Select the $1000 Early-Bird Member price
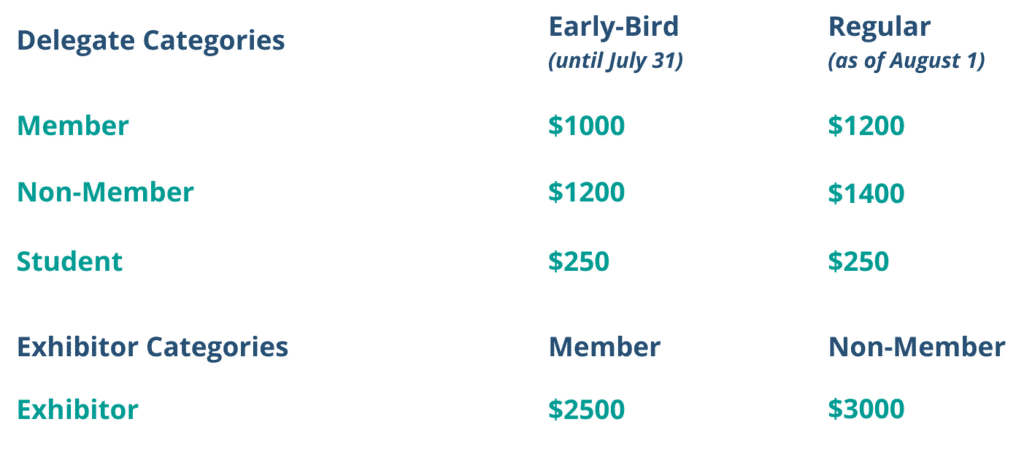 coord(586,126)
